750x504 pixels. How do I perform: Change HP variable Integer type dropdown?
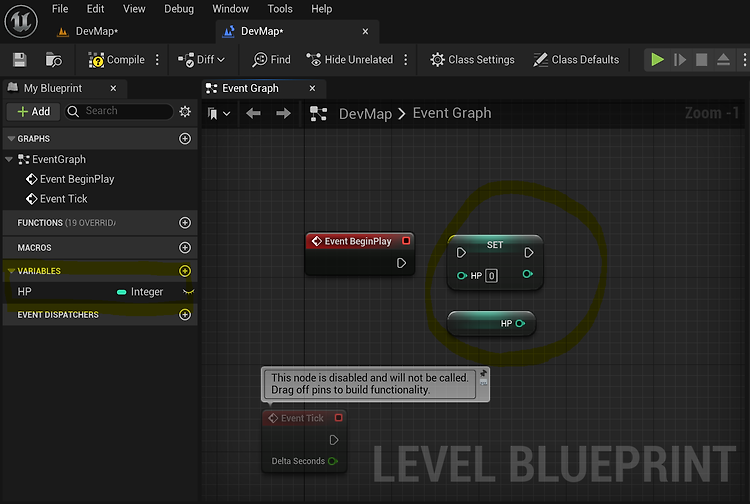pos(140,292)
